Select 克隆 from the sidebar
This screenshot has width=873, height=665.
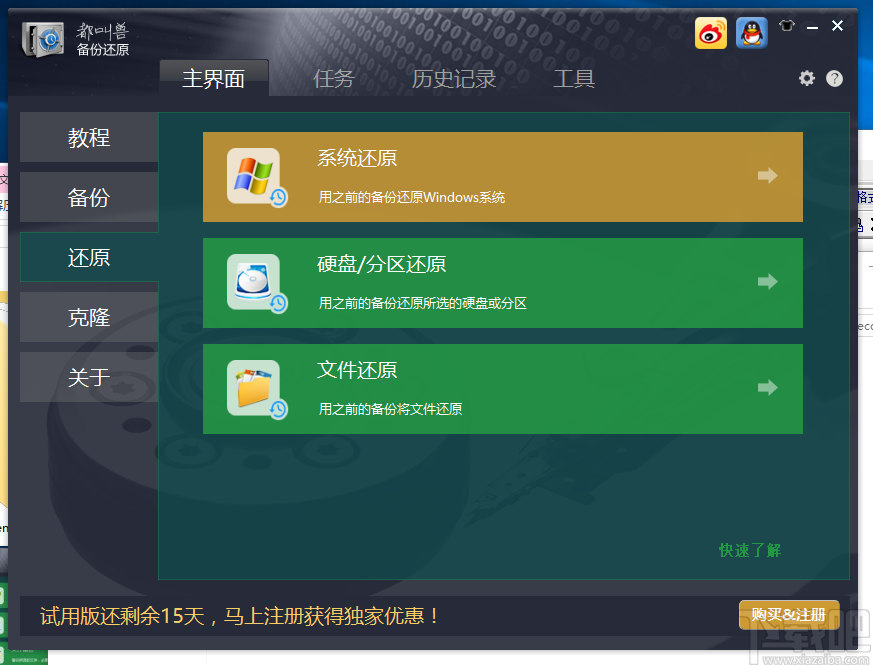coord(88,317)
